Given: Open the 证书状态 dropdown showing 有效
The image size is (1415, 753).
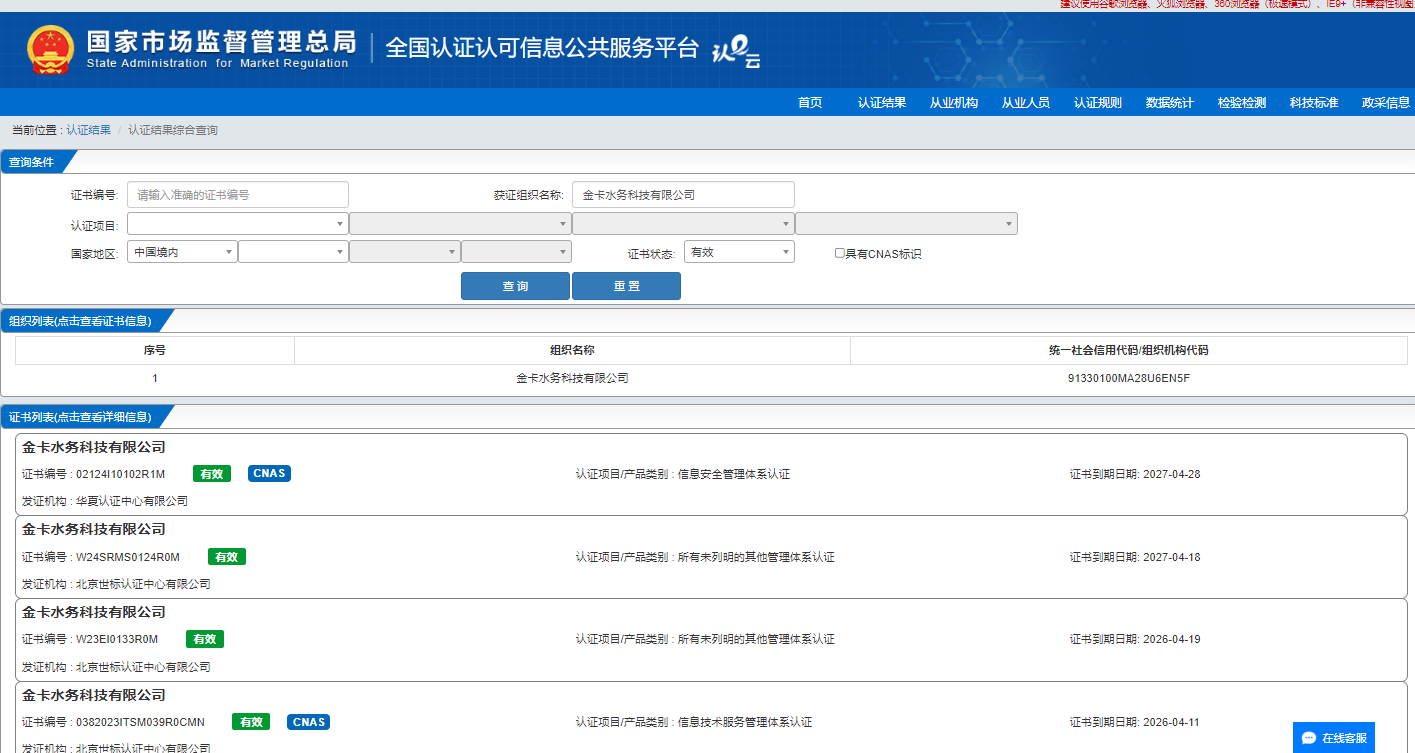Looking at the screenshot, I should click(x=738, y=252).
